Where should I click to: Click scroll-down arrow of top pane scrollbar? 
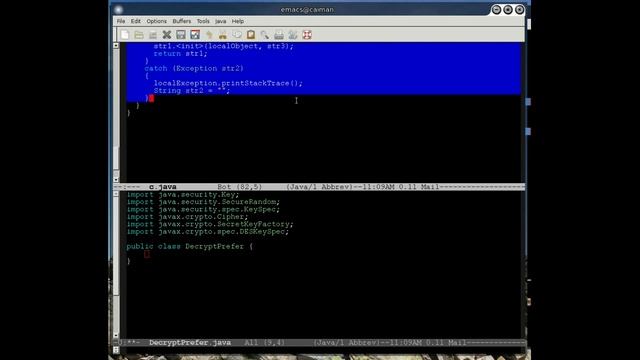click(116, 179)
